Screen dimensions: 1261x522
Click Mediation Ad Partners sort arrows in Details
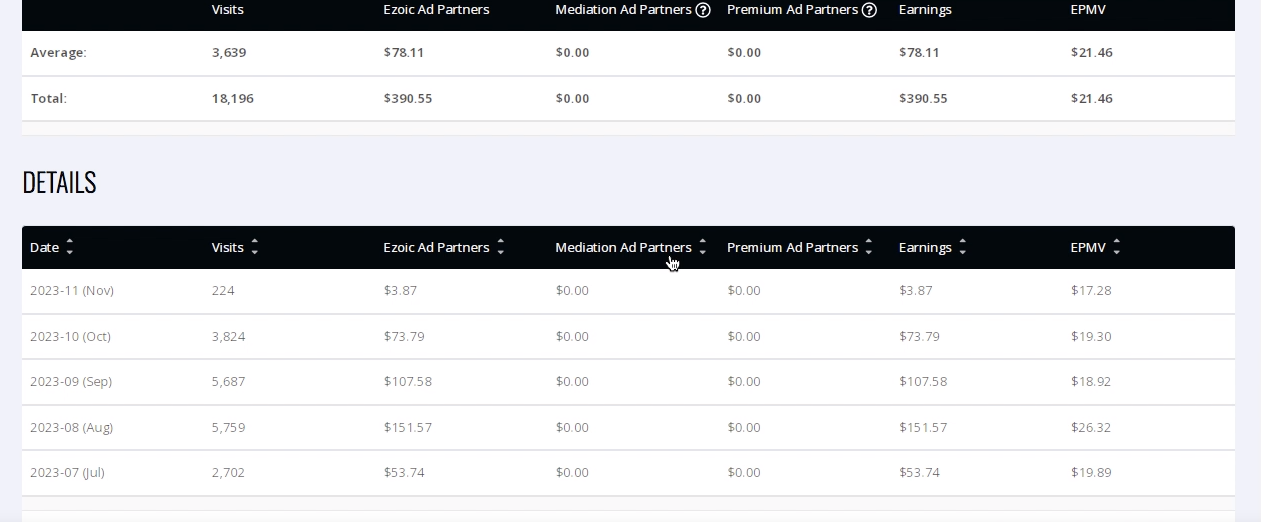(702, 247)
